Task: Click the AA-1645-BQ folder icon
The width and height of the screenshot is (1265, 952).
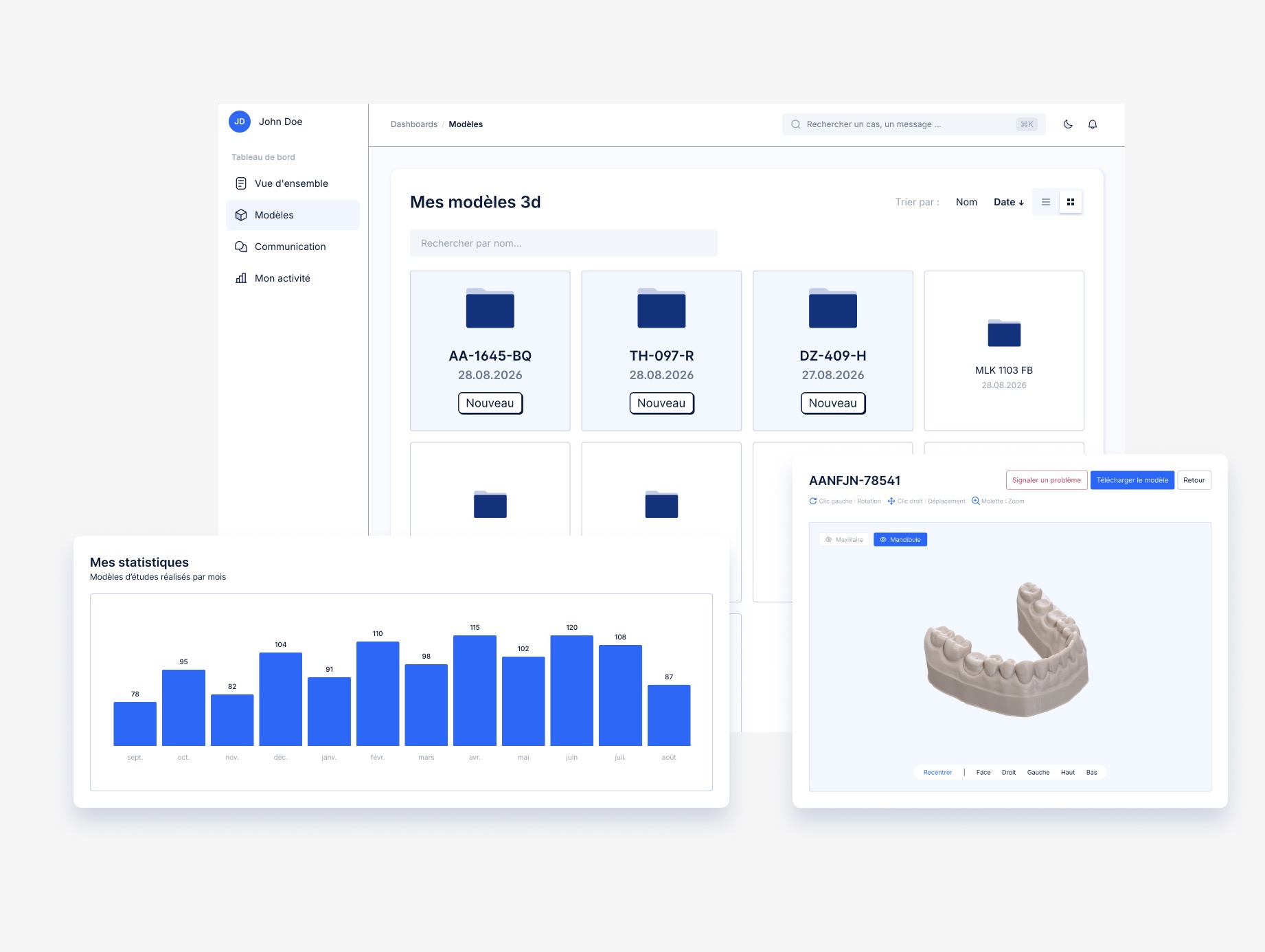Action: tap(490, 308)
